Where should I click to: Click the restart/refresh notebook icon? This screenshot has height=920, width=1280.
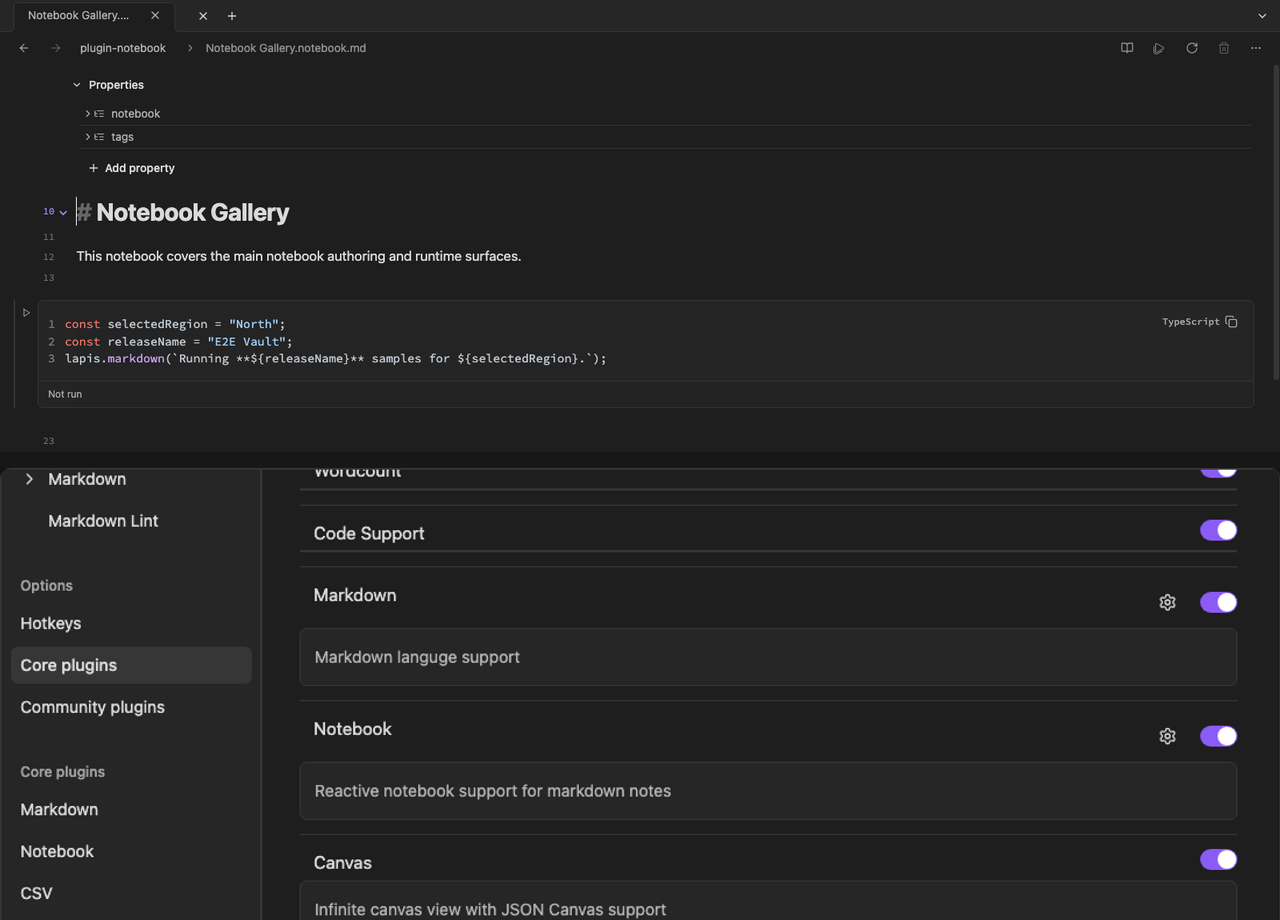[x=1192, y=48]
